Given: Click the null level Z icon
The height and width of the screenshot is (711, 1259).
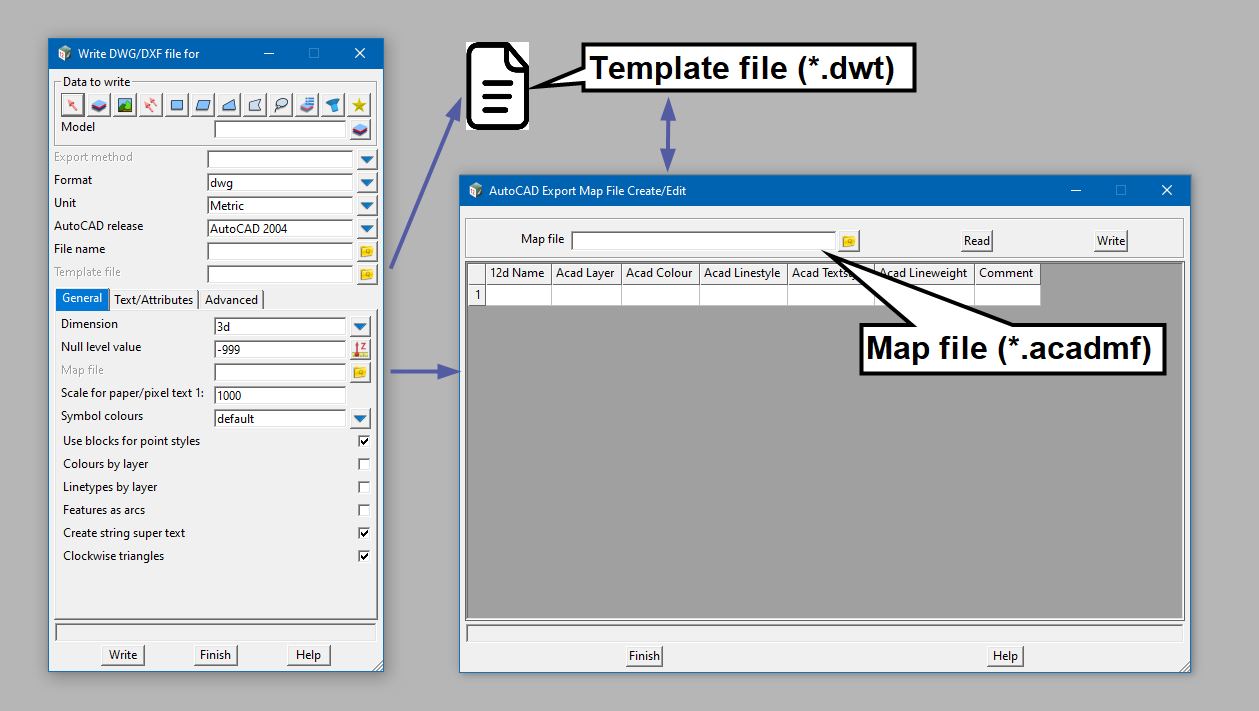Looking at the screenshot, I should tap(360, 350).
